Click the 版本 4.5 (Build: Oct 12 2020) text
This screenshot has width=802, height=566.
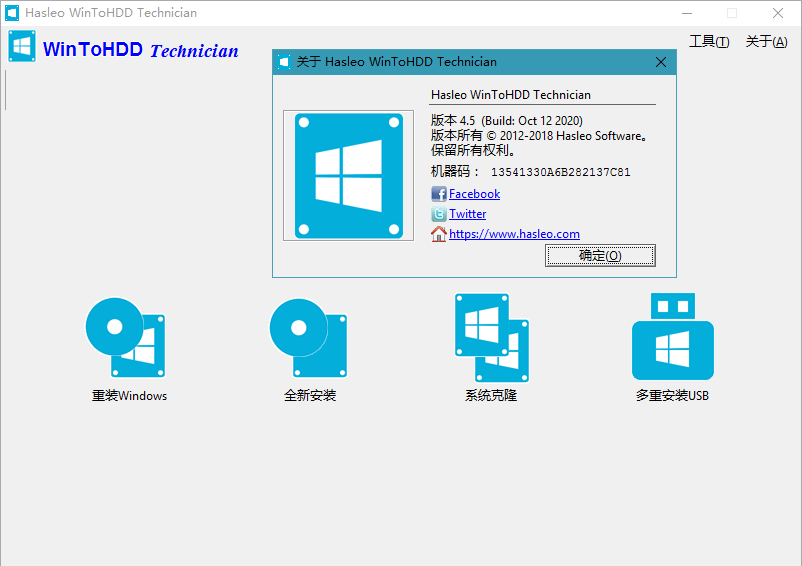506,121
